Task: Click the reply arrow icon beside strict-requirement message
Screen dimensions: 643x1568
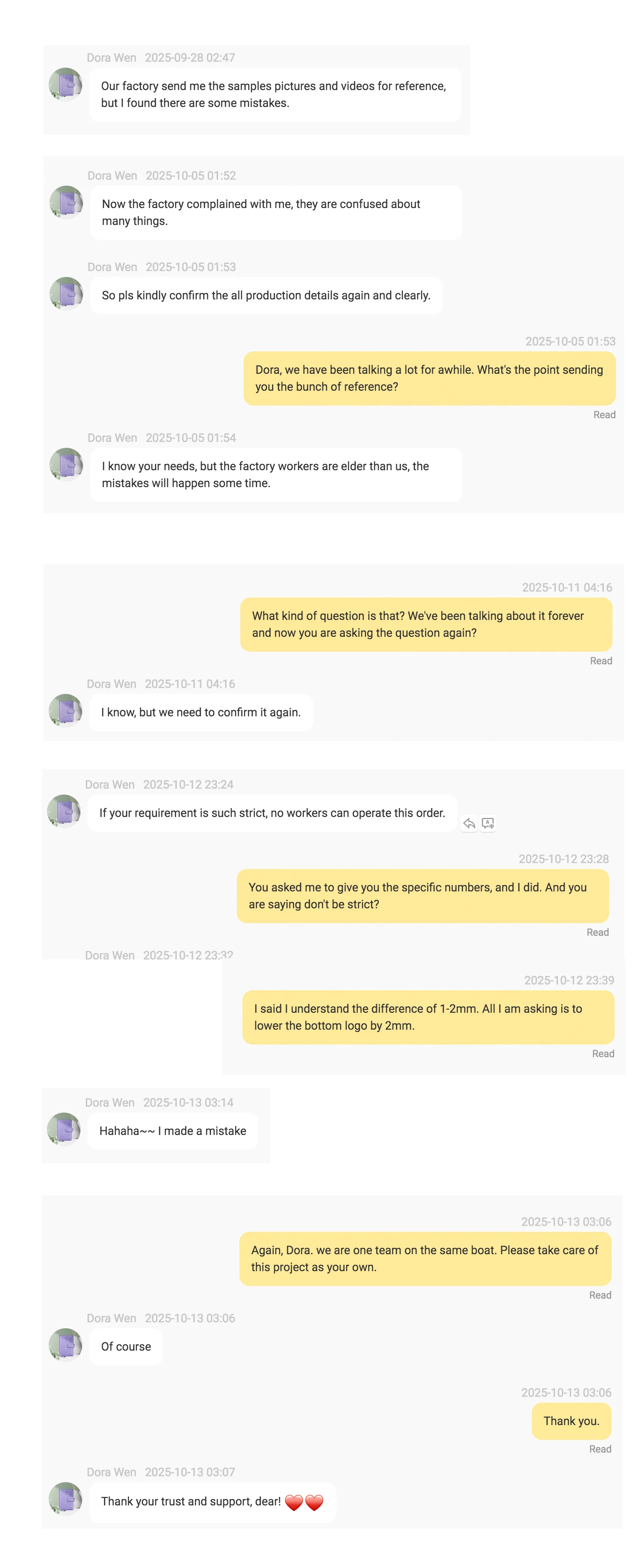Action: (x=468, y=823)
